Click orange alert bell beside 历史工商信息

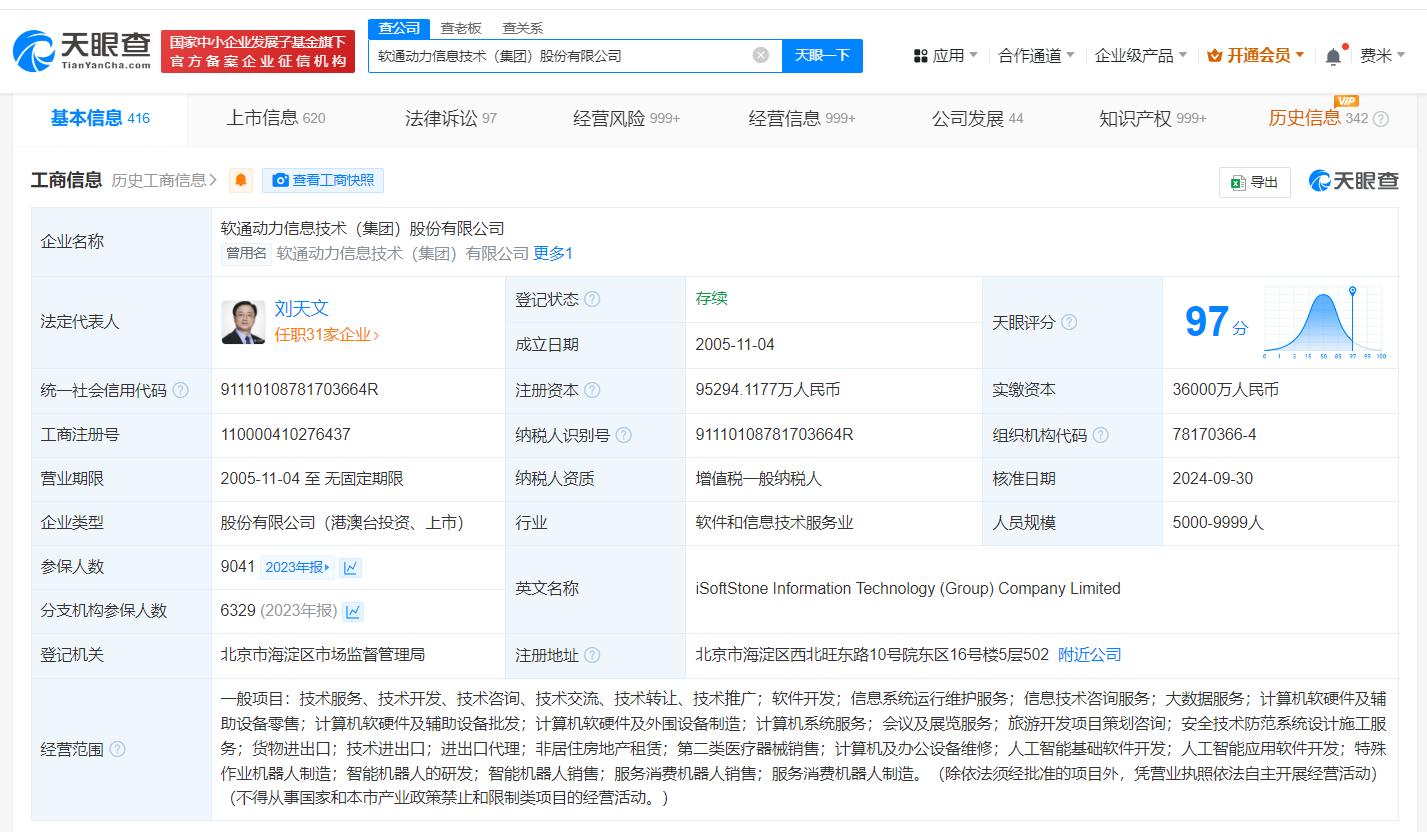tap(241, 180)
